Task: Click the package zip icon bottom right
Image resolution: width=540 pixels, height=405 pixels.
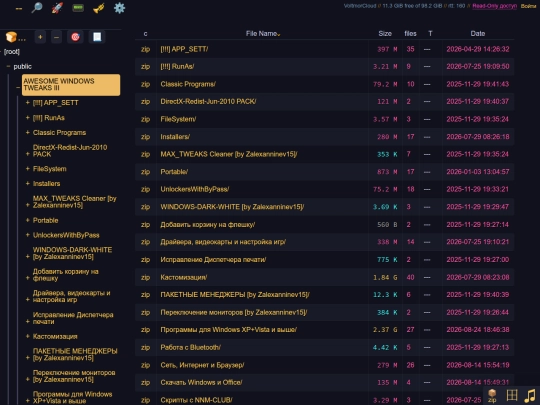Action: click(492, 395)
